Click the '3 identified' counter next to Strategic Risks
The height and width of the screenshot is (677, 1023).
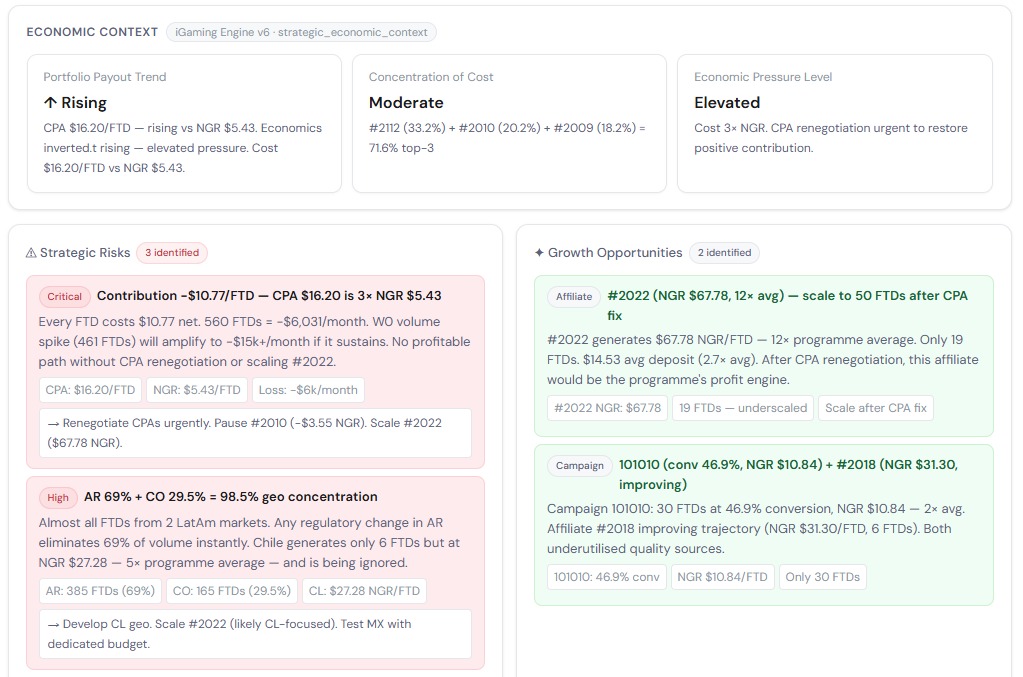point(171,253)
